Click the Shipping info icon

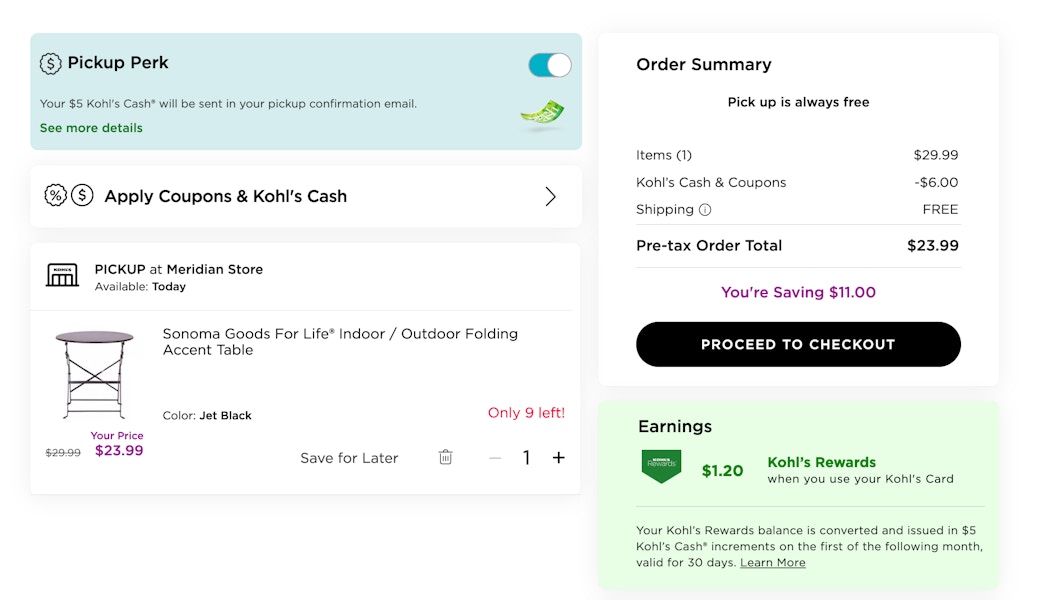point(705,210)
